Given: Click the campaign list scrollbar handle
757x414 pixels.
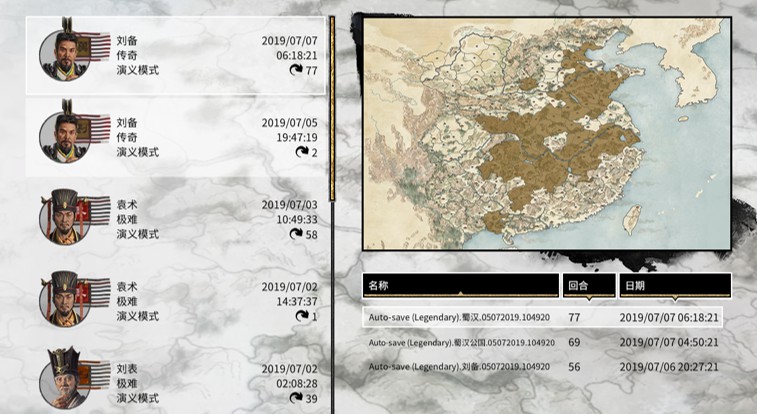Looking at the screenshot, I should click(332, 109).
